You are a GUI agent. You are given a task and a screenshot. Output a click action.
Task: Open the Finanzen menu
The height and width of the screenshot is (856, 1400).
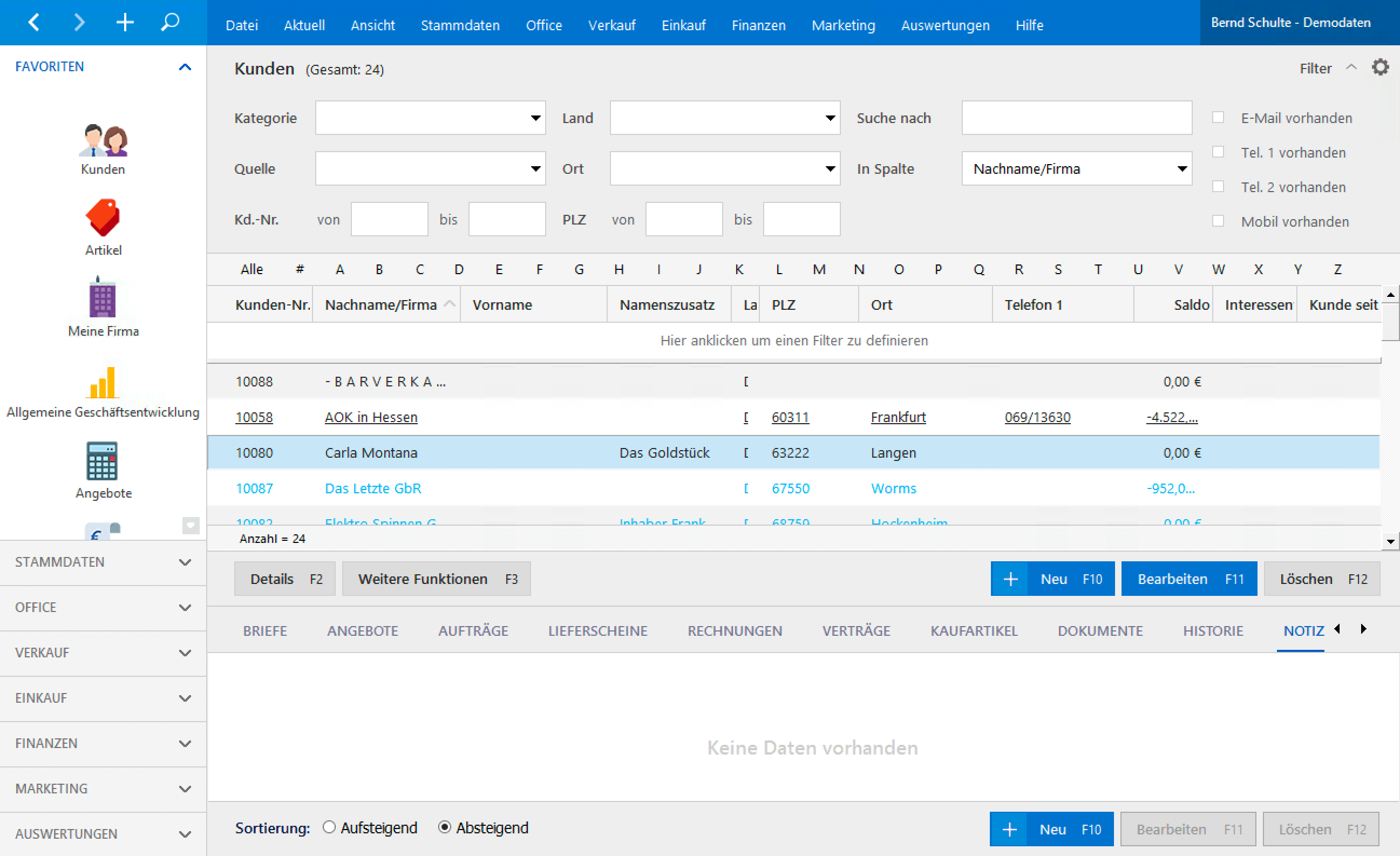[x=758, y=25]
